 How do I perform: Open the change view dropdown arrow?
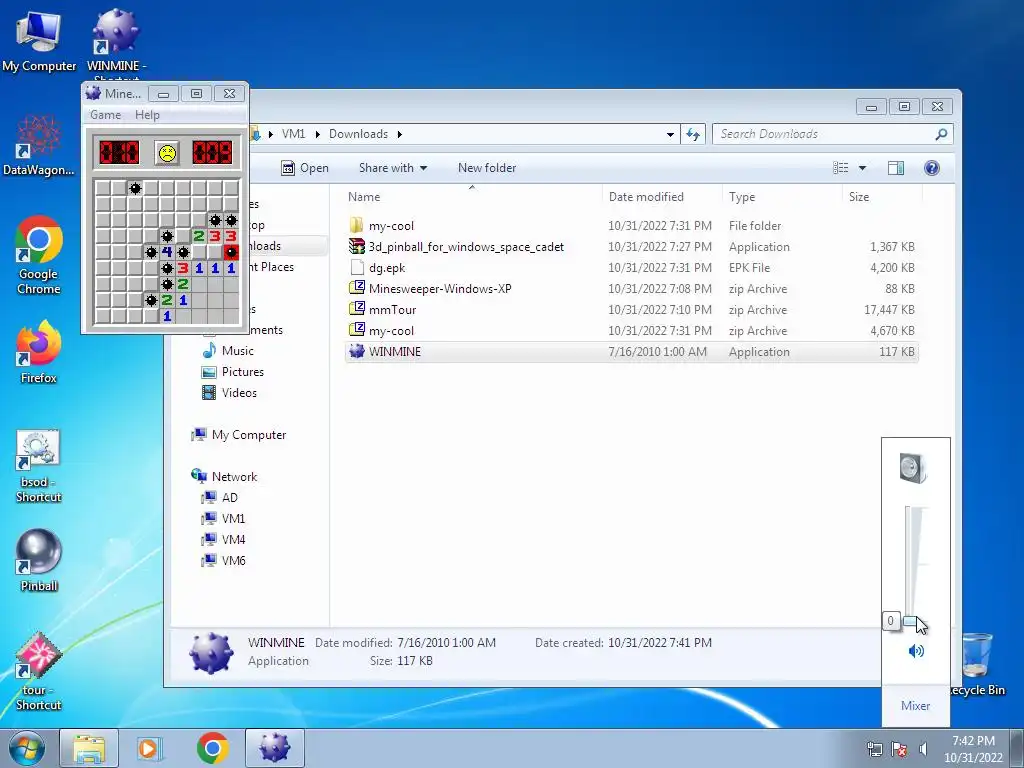point(862,168)
